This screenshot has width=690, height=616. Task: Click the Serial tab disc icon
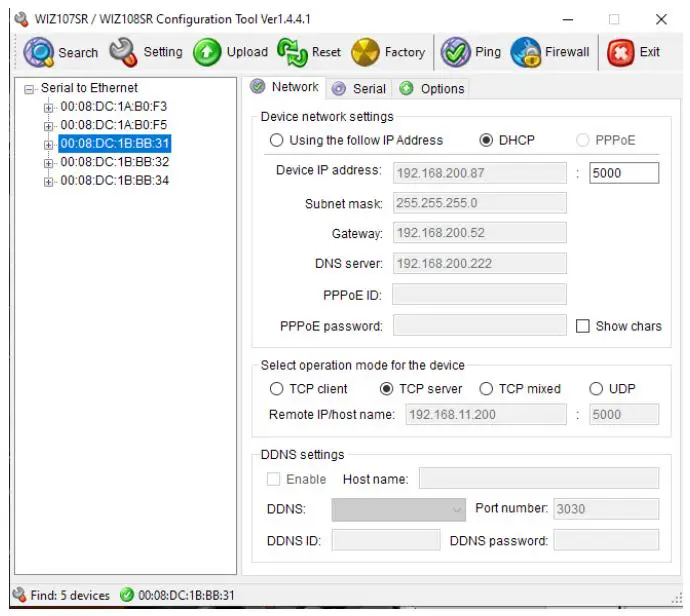[338, 88]
